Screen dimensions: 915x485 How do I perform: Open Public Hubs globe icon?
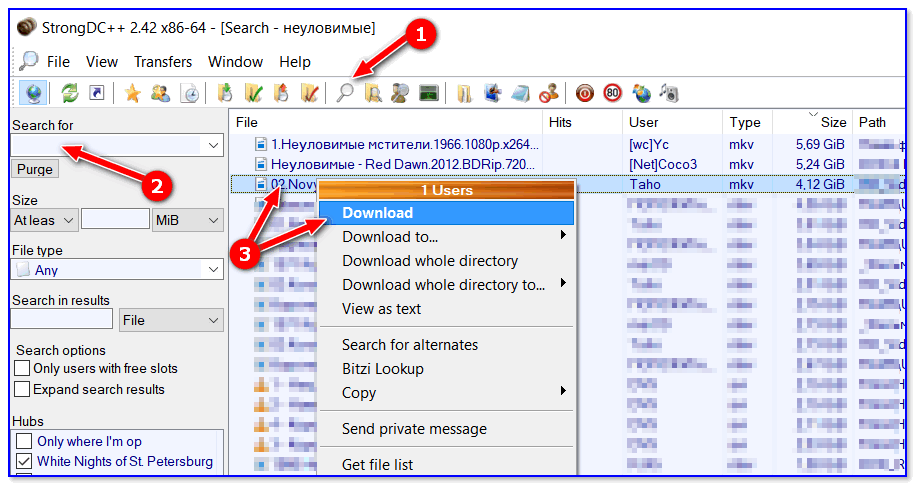pyautogui.click(x=32, y=93)
